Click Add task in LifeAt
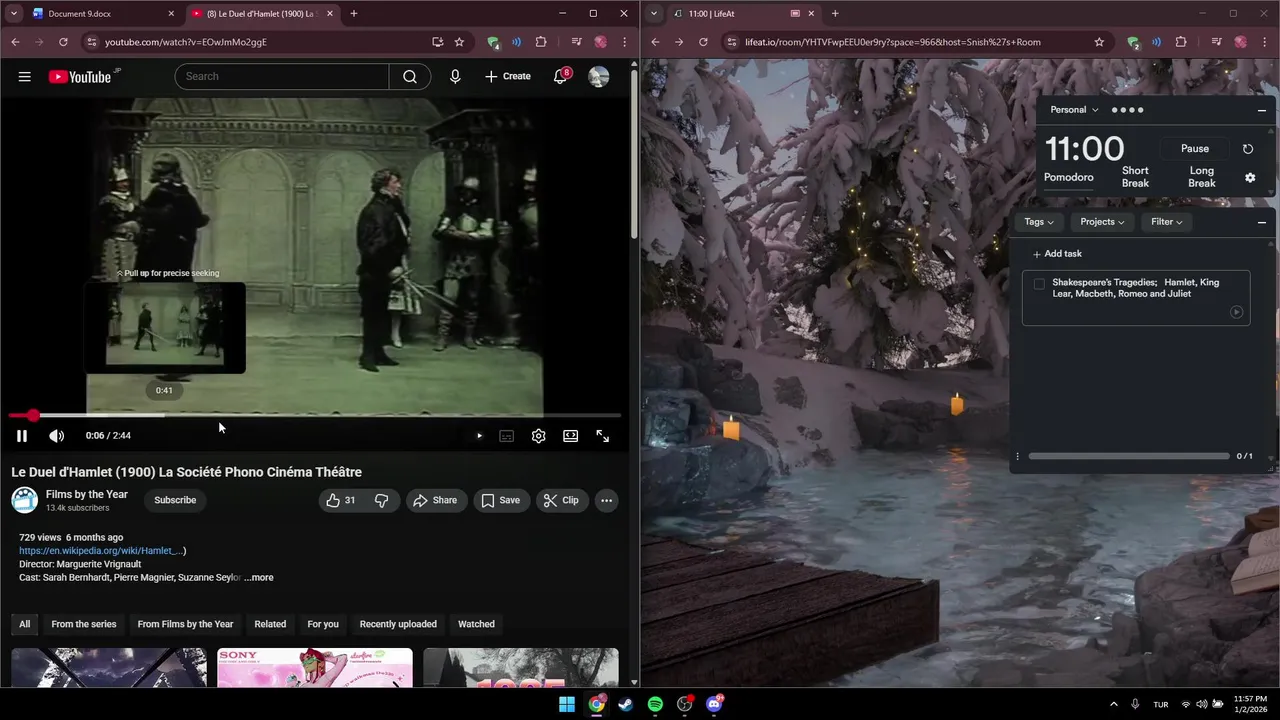This screenshot has height=720, width=1280. click(1057, 254)
